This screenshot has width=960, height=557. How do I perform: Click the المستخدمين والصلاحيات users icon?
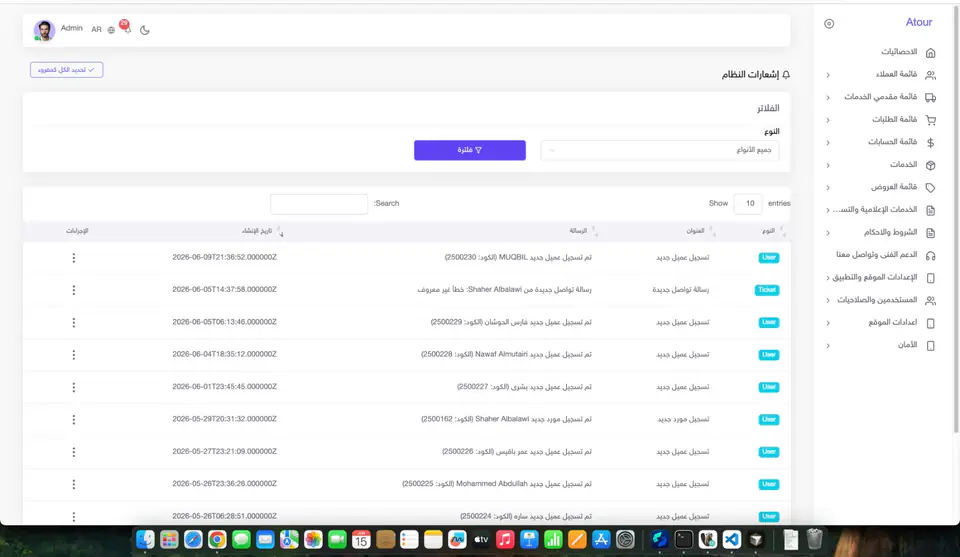click(930, 301)
